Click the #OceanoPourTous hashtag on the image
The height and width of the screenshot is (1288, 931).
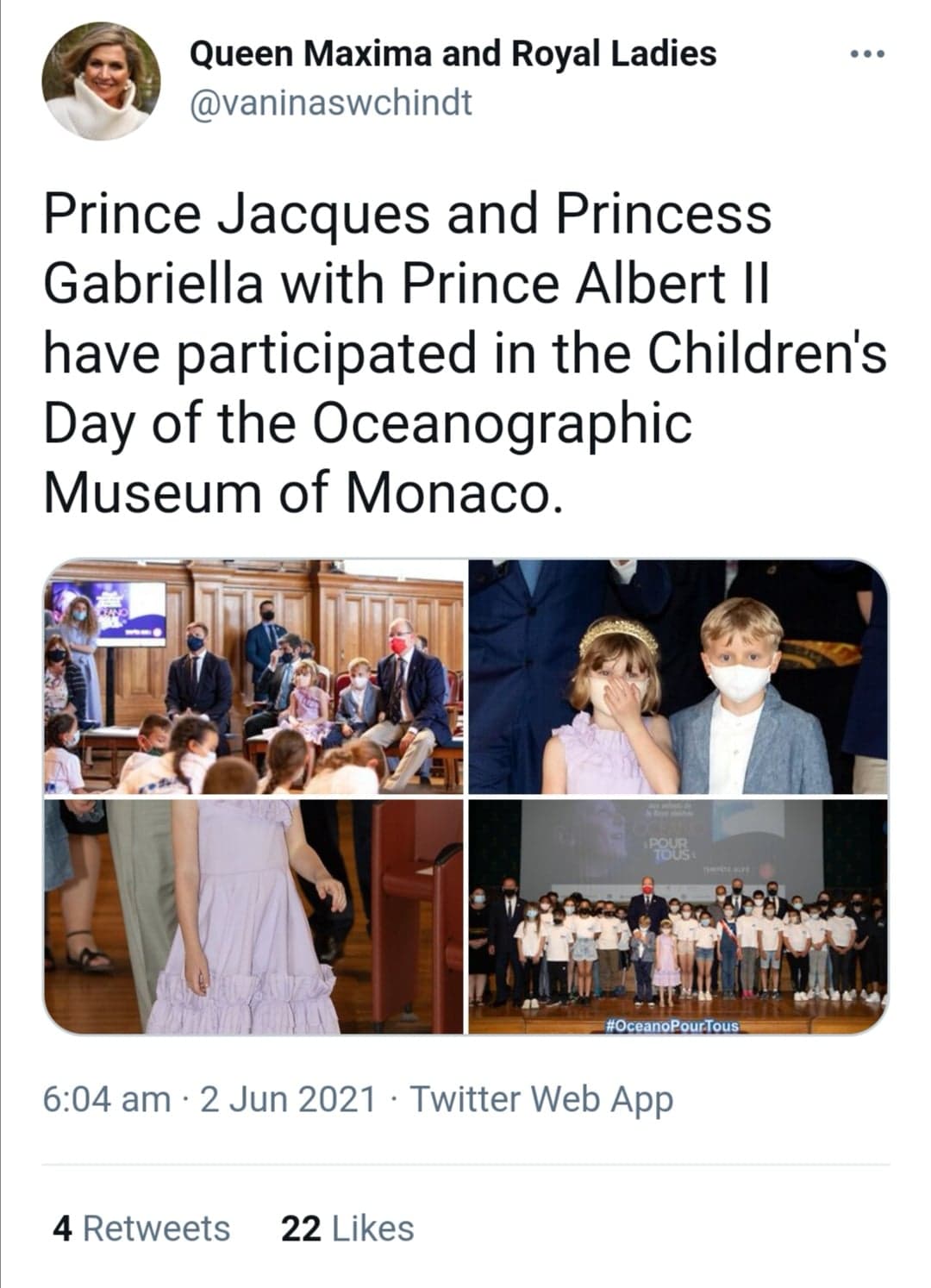tap(673, 1026)
